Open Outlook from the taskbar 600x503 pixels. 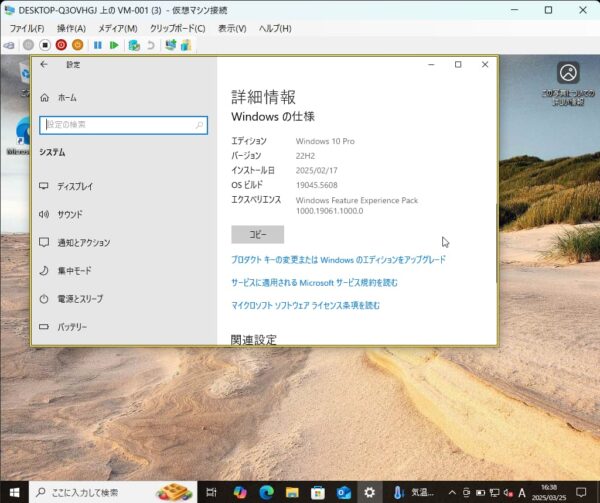(x=344, y=492)
